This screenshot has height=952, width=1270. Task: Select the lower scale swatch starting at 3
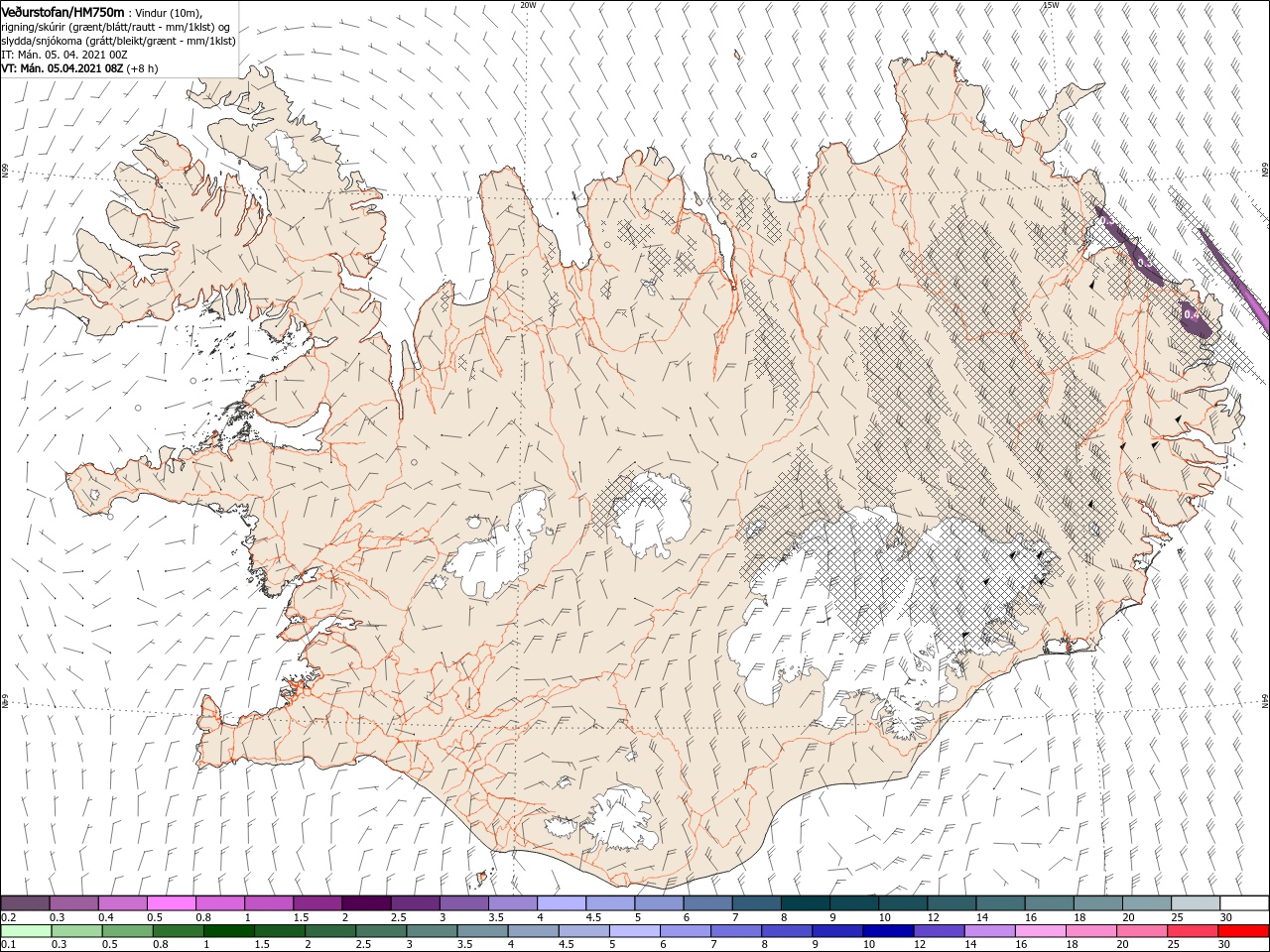(x=431, y=931)
